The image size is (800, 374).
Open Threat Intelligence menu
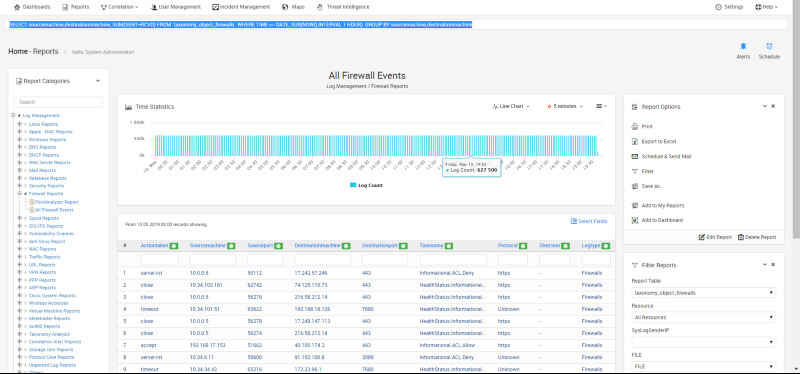[343, 7]
